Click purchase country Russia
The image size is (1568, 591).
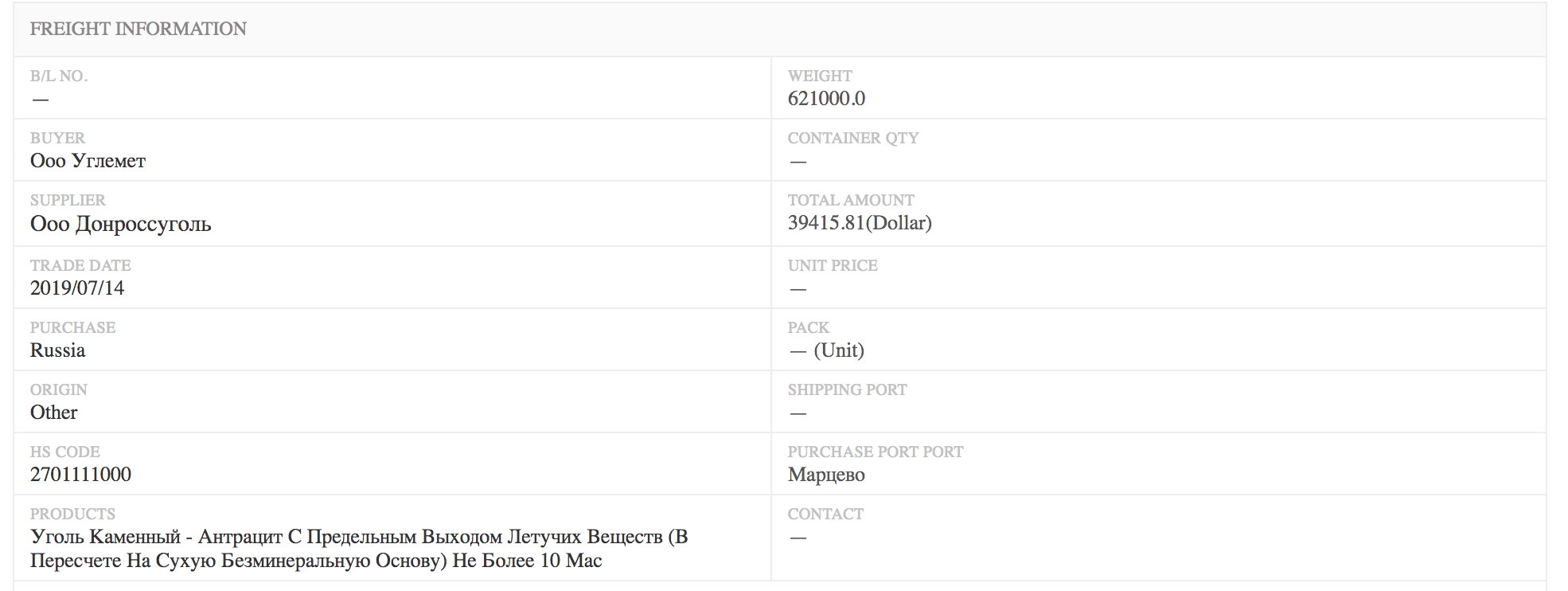tap(57, 350)
